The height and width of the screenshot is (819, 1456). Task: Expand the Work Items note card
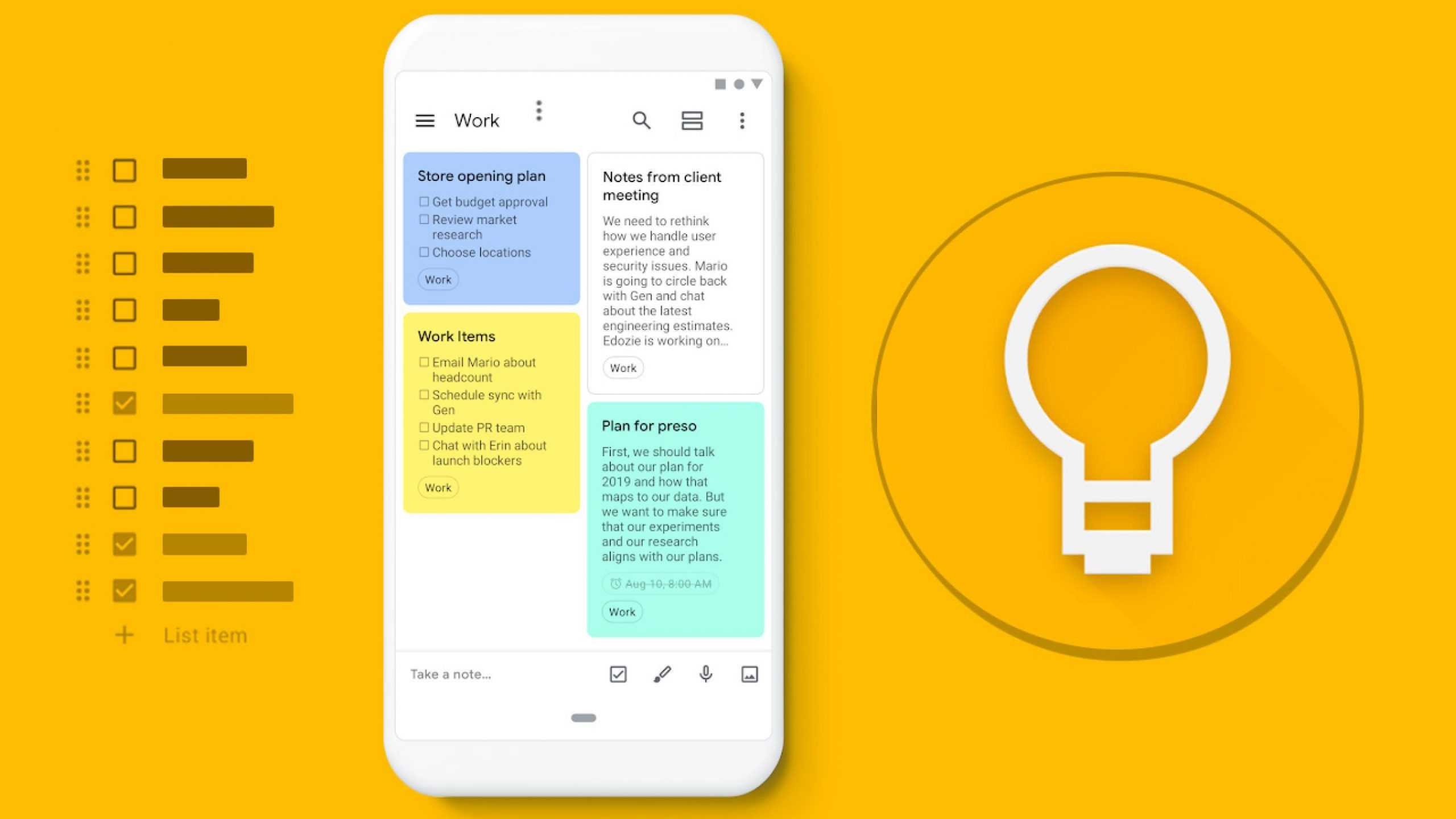[492, 410]
